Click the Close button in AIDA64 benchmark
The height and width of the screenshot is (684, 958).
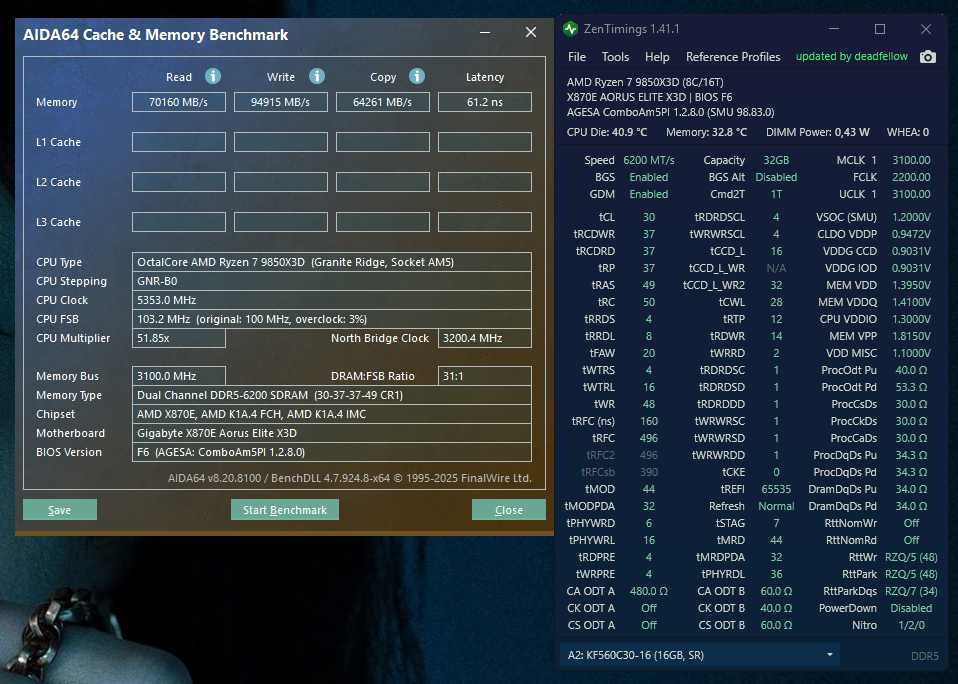[508, 510]
